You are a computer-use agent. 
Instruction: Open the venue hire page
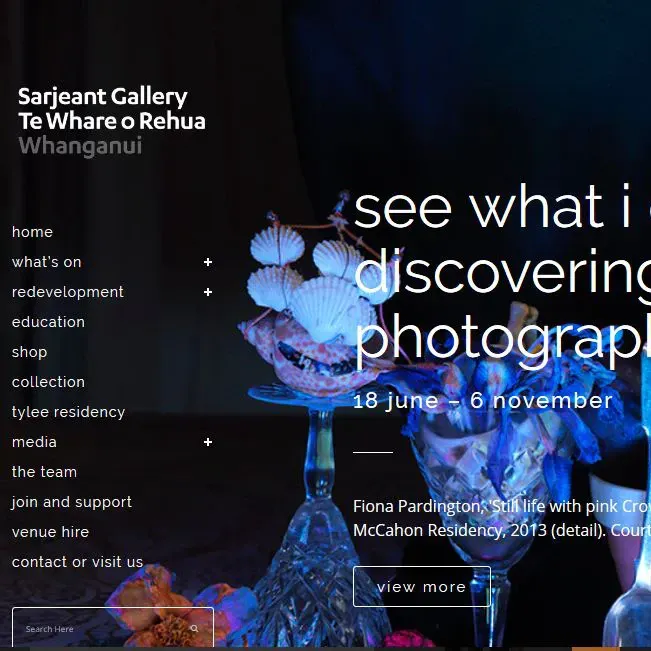pyautogui.click(x=50, y=532)
